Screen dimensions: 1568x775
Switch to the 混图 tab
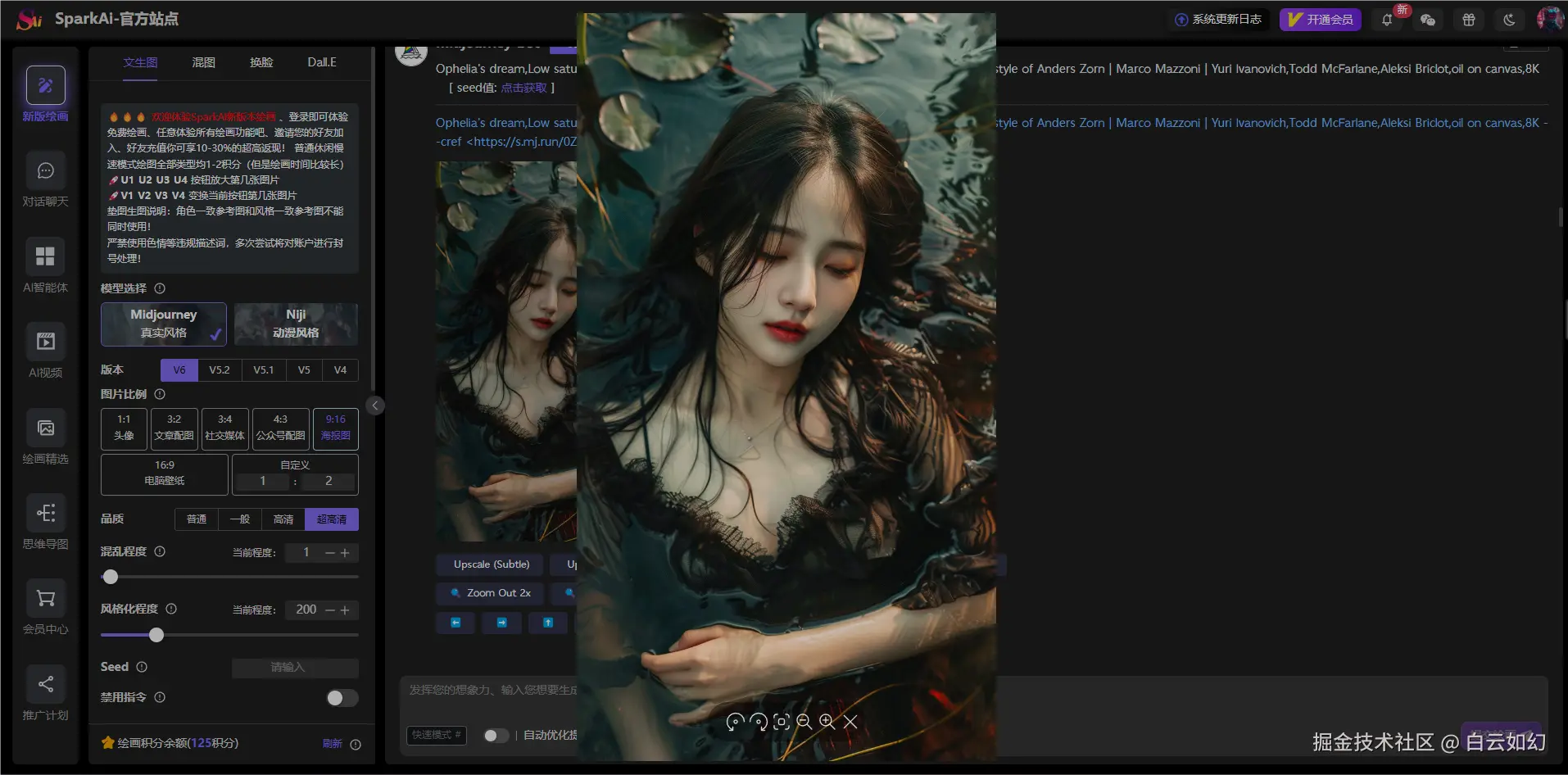[202, 61]
